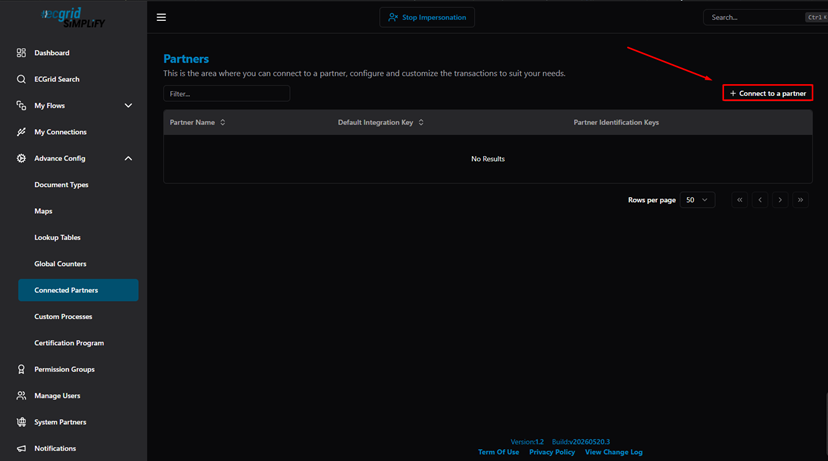Open System Partners page
Viewport: 828px width, 461px height.
click(60, 422)
